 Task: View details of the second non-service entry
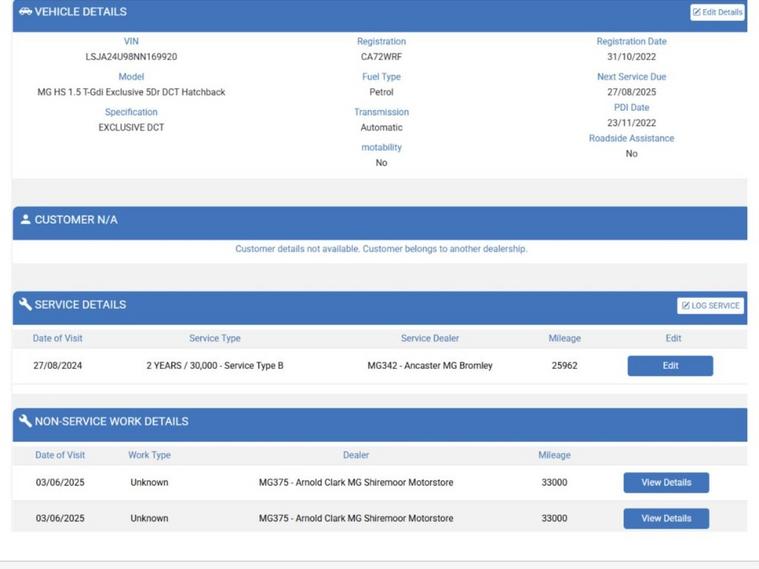(x=666, y=519)
